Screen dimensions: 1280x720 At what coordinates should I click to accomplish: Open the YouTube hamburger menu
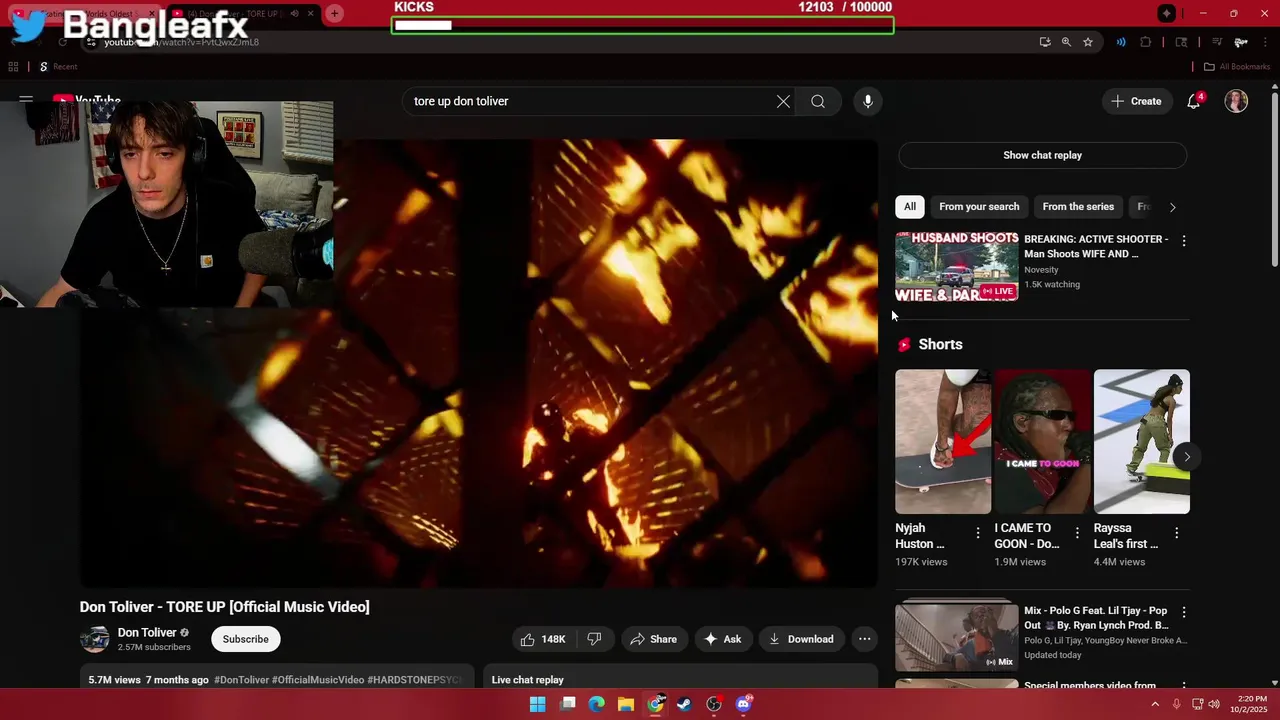[26, 101]
